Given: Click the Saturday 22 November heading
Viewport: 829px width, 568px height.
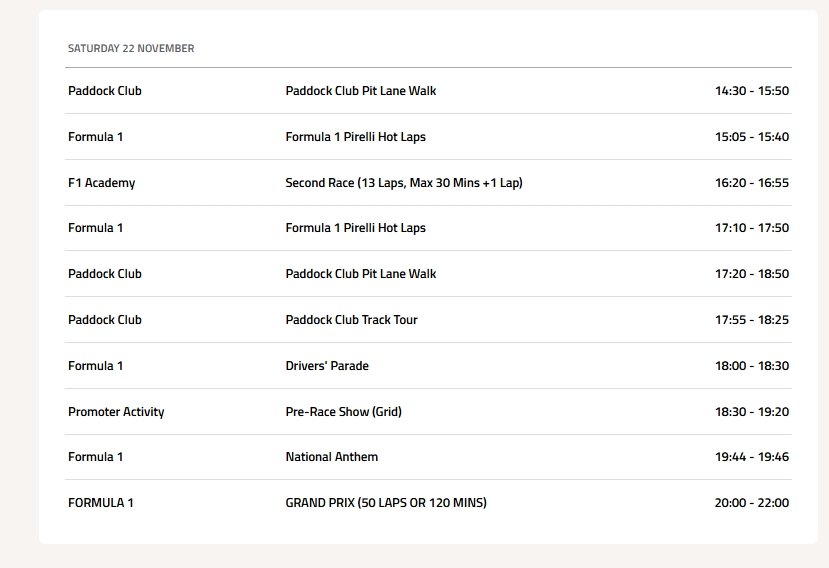Looking at the screenshot, I should [x=131, y=48].
